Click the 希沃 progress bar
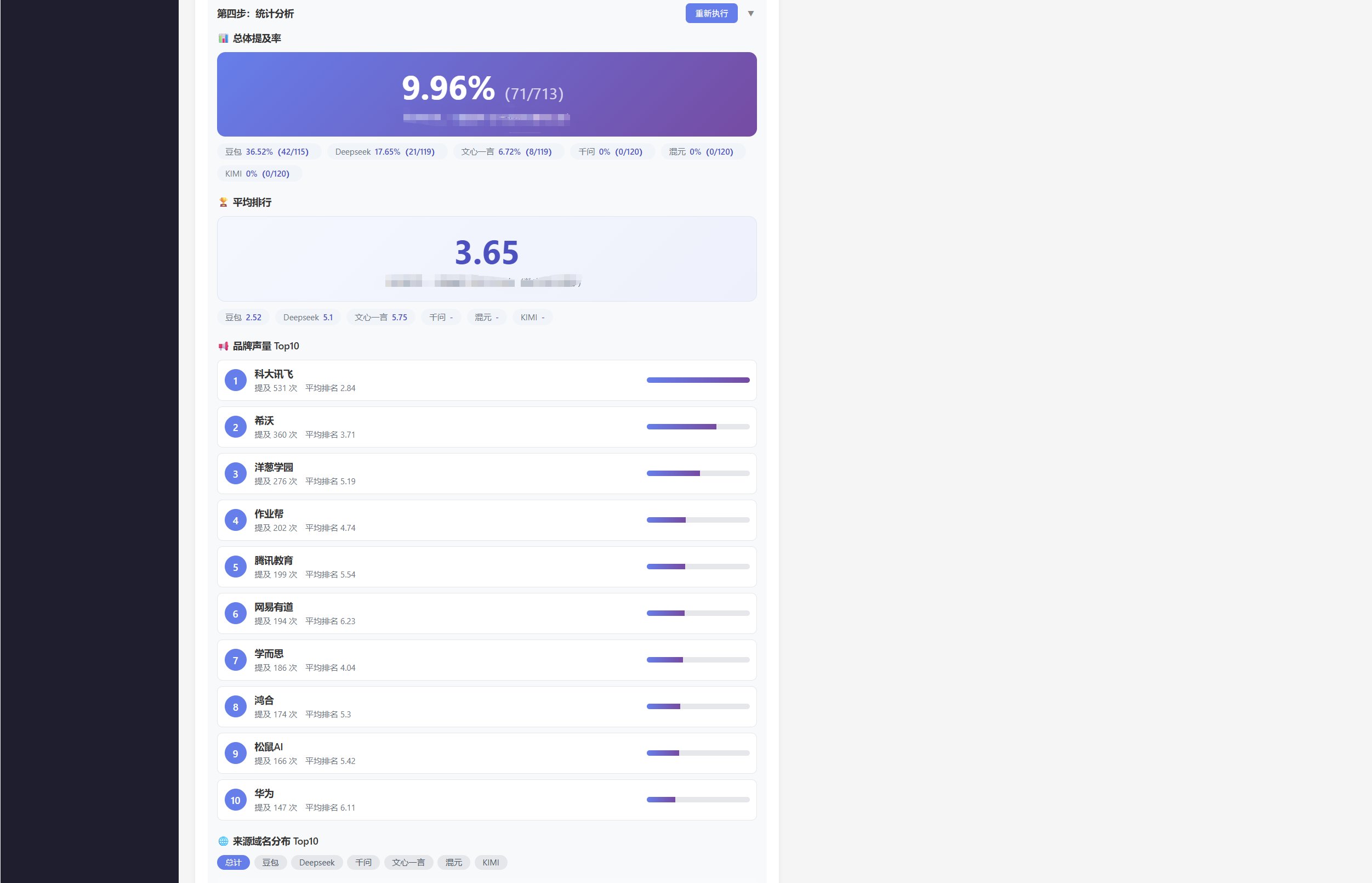 [x=698, y=427]
